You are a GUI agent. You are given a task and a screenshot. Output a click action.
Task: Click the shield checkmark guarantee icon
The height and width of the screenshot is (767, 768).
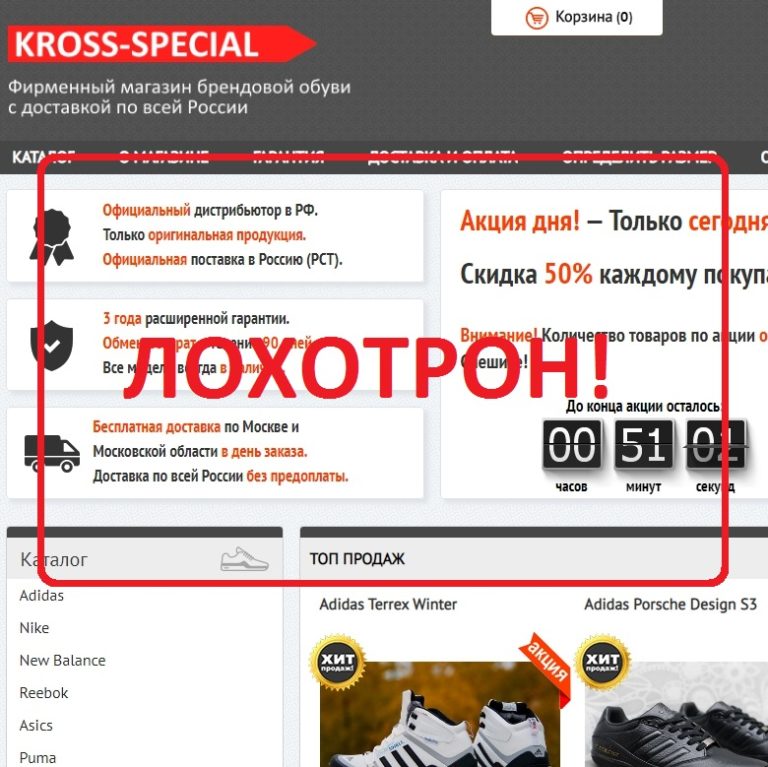point(51,345)
